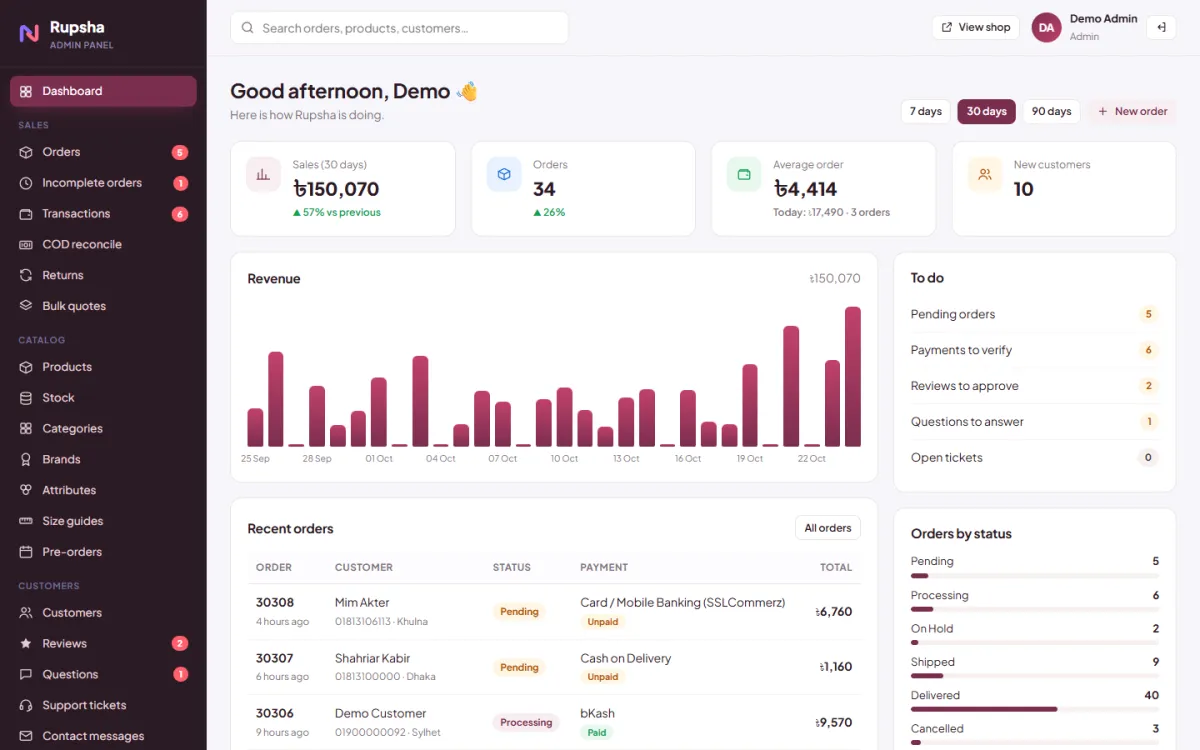Click customer name Shahriar Kabir
This screenshot has height=750, width=1200.
point(372,658)
